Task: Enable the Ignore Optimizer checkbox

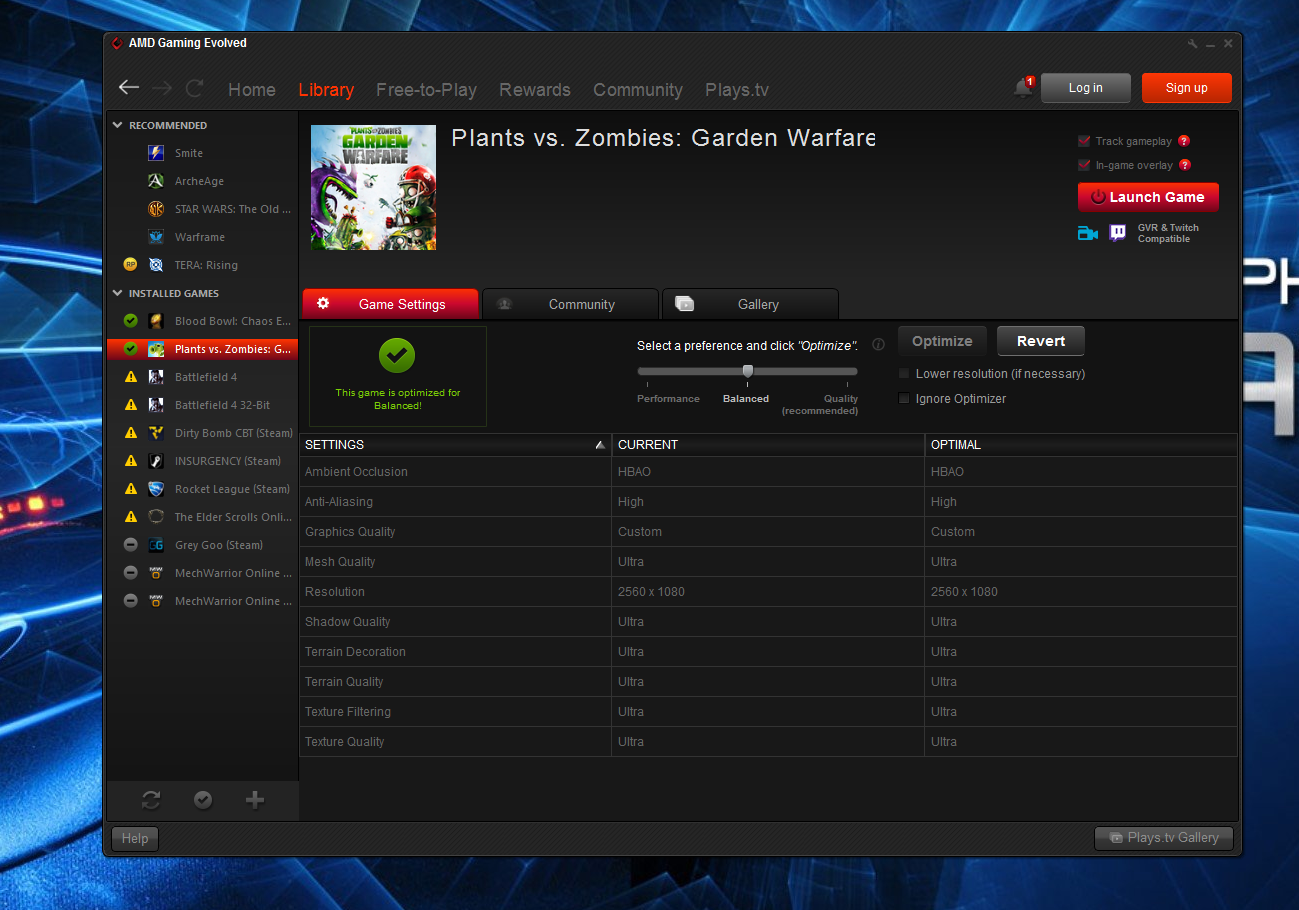Action: pos(904,399)
